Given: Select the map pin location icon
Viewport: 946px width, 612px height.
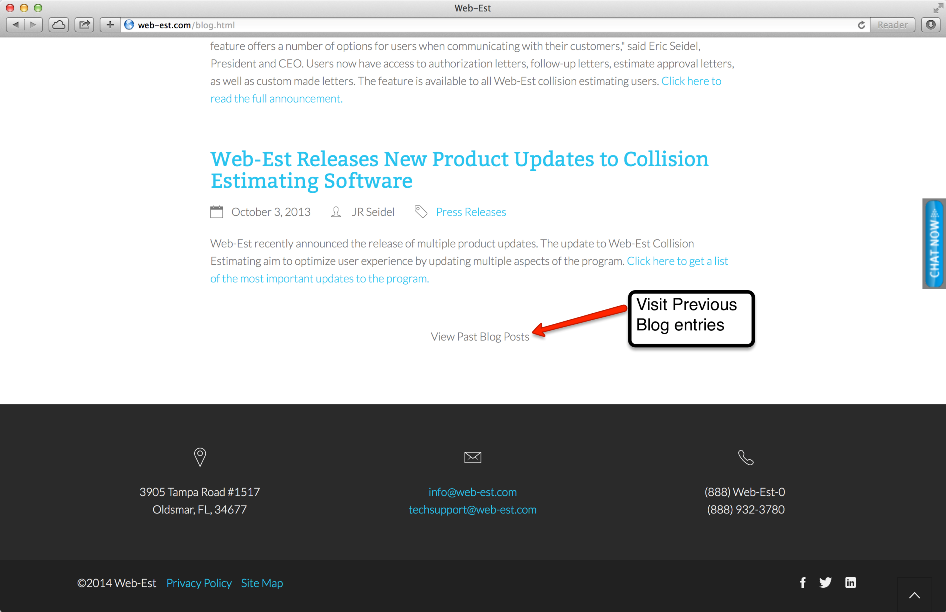Looking at the screenshot, I should [200, 457].
